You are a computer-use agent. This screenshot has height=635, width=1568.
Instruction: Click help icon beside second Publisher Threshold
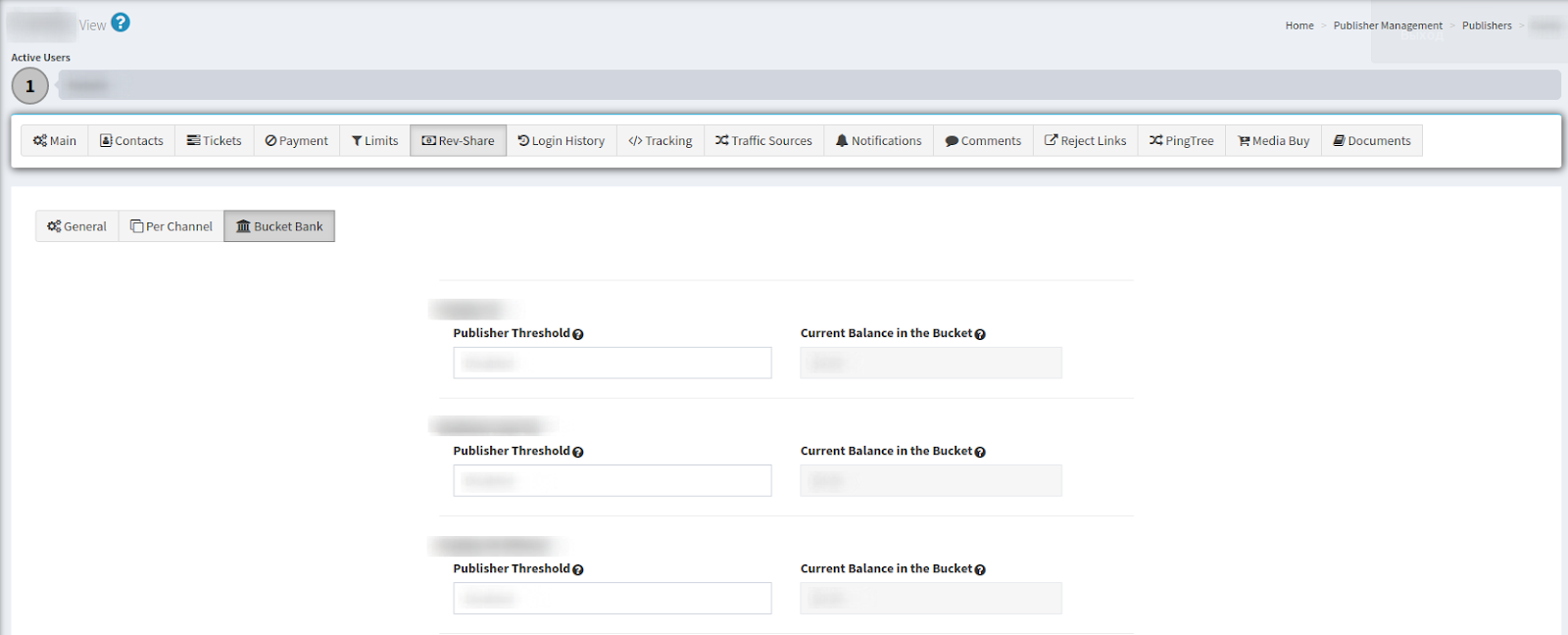pos(578,452)
